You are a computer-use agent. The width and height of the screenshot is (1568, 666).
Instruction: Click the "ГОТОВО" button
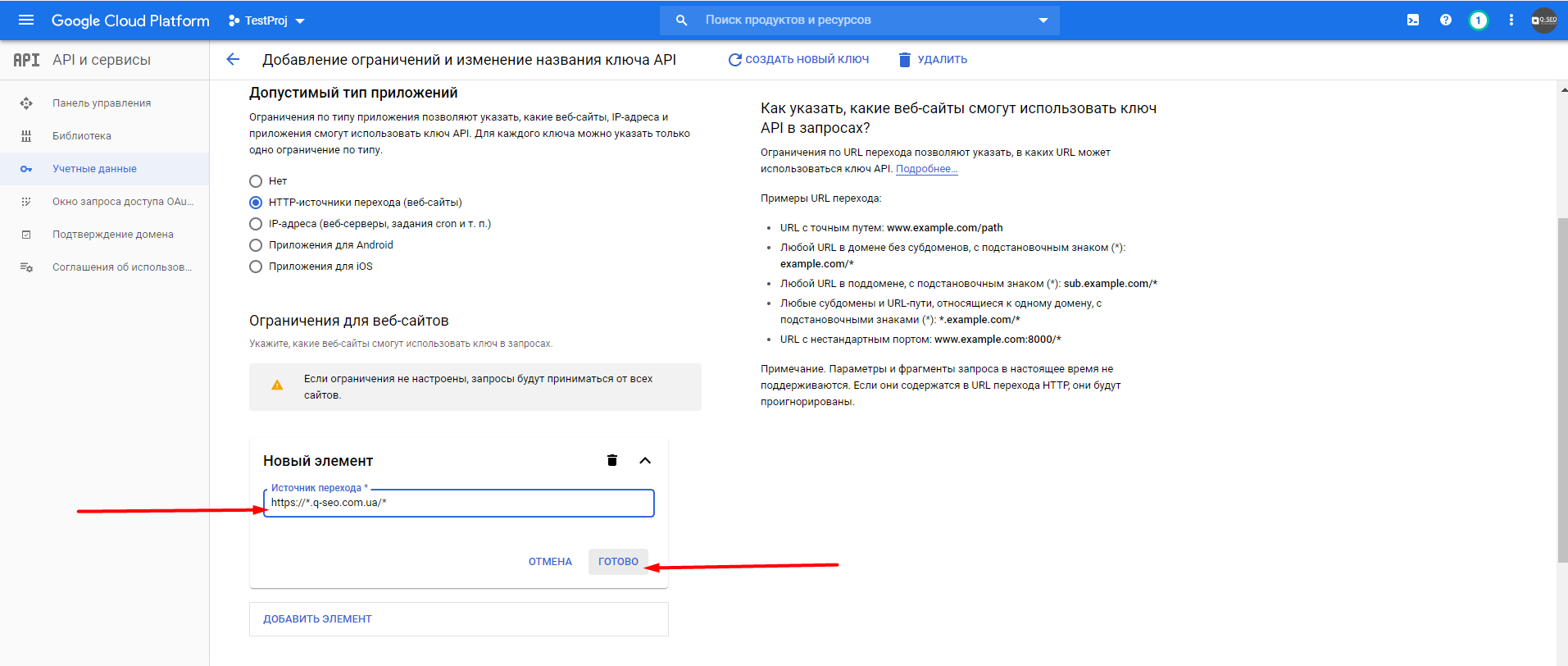coord(618,562)
